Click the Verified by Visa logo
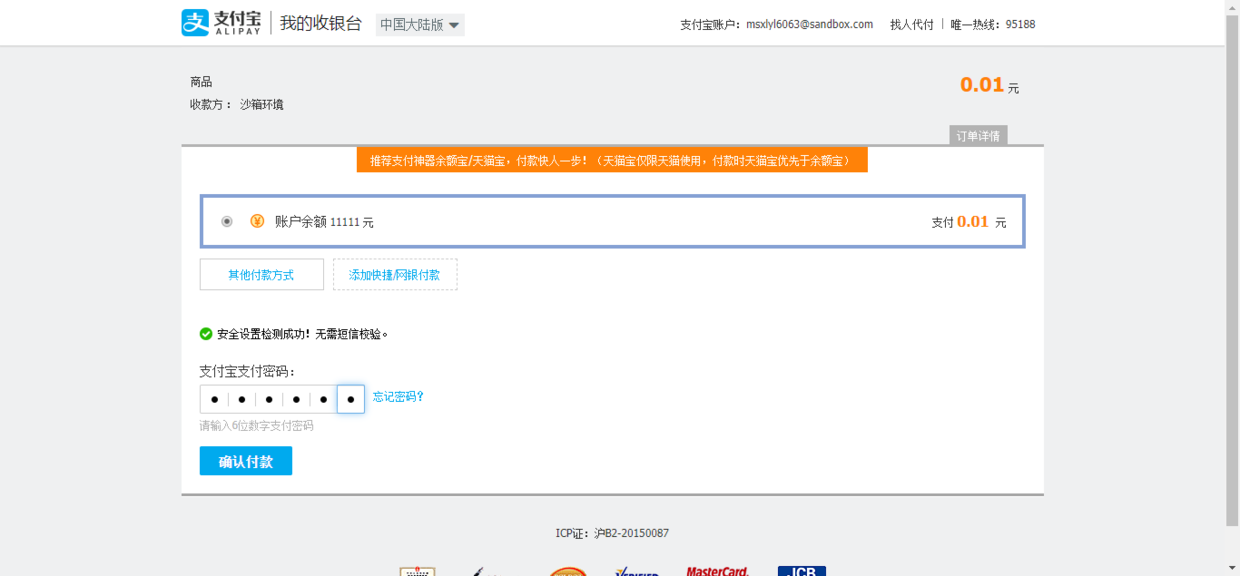The width and height of the screenshot is (1240, 576). point(637,571)
